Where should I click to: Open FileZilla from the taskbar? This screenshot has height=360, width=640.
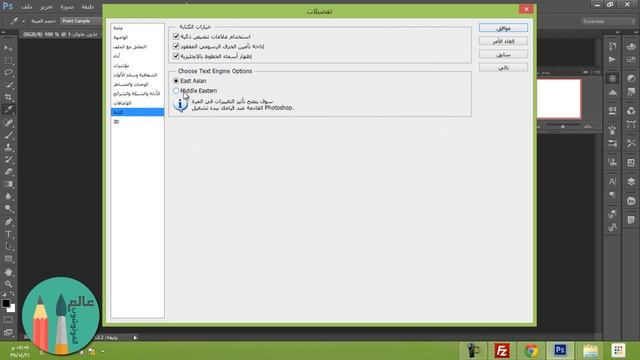coord(502,351)
